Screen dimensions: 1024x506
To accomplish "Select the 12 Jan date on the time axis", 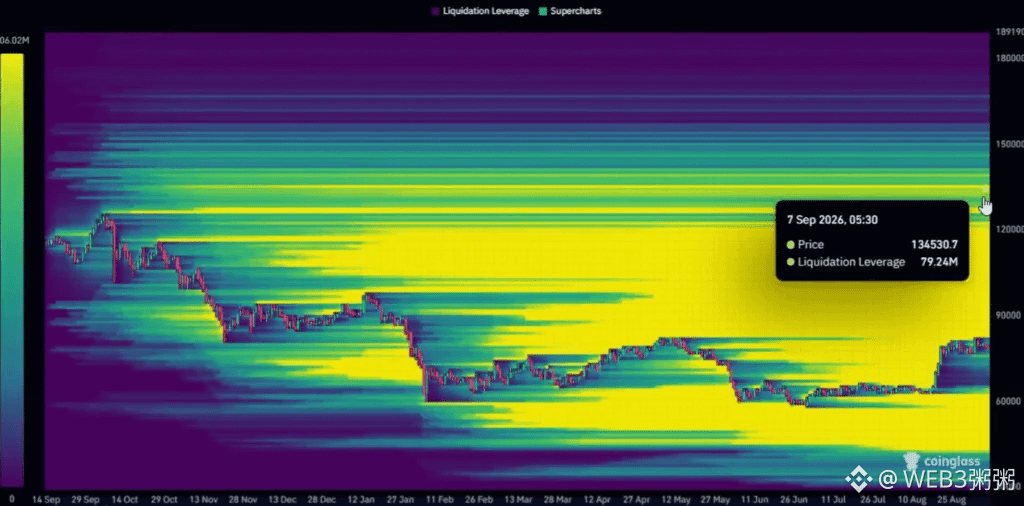I will [x=361, y=499].
